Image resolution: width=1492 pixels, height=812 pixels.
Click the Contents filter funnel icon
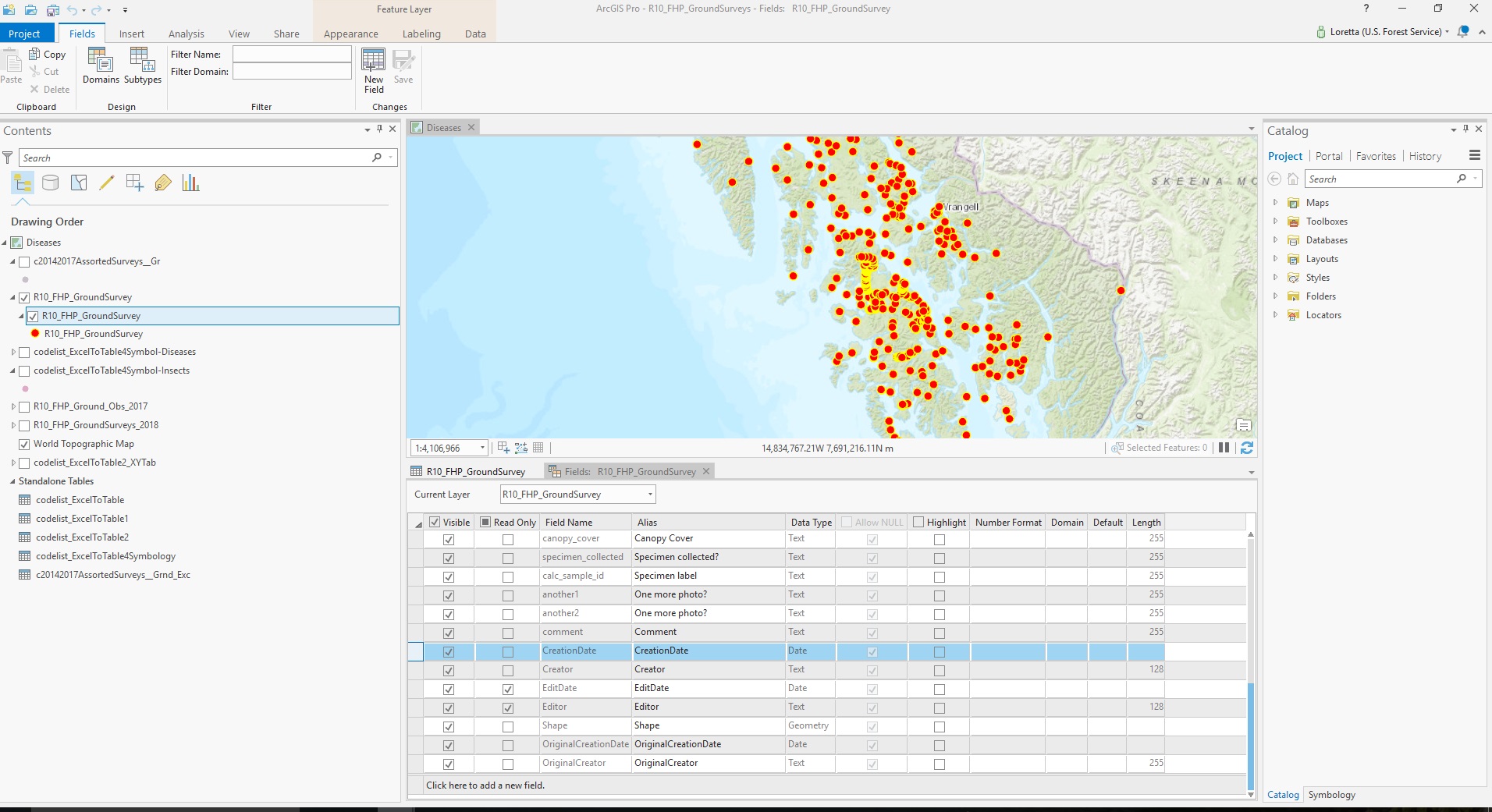[x=8, y=158]
